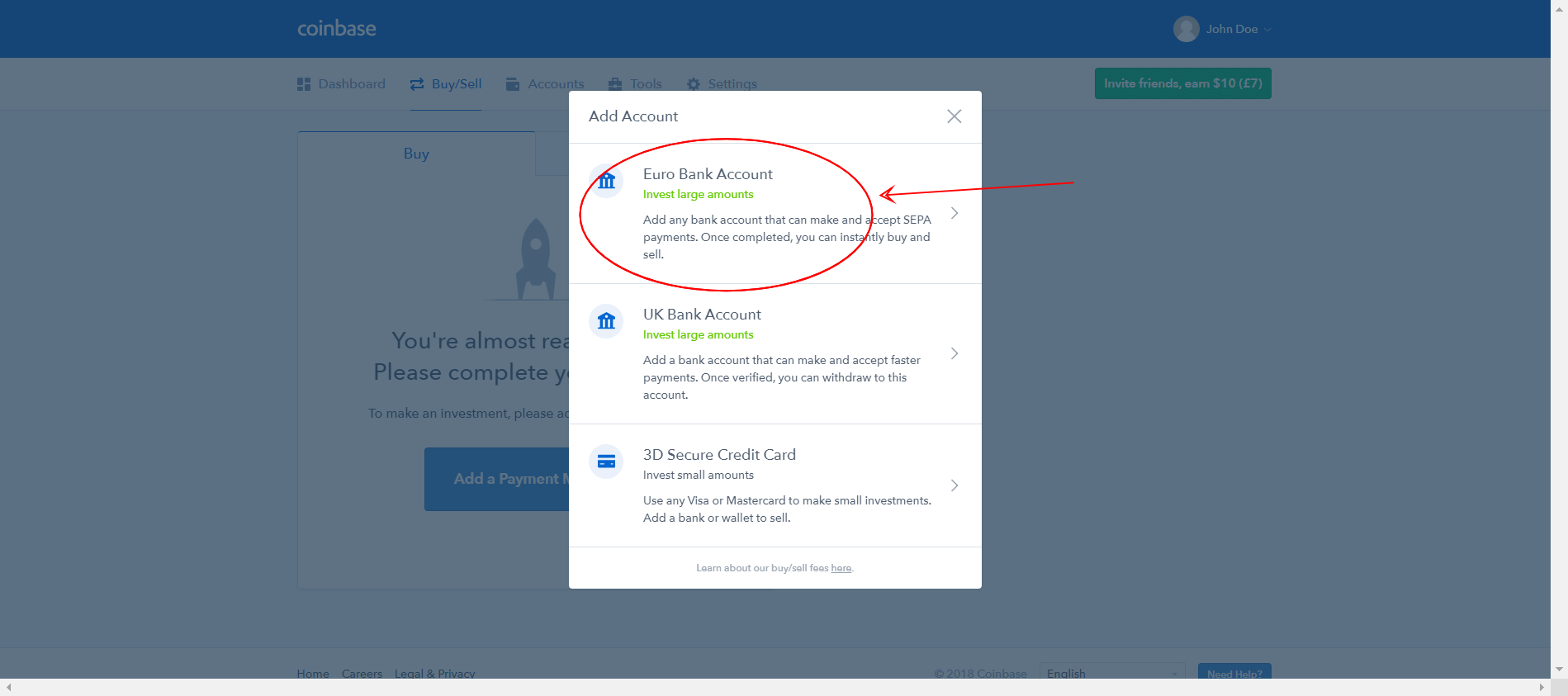Click the © 2018 Coinbase footer text

980,674
